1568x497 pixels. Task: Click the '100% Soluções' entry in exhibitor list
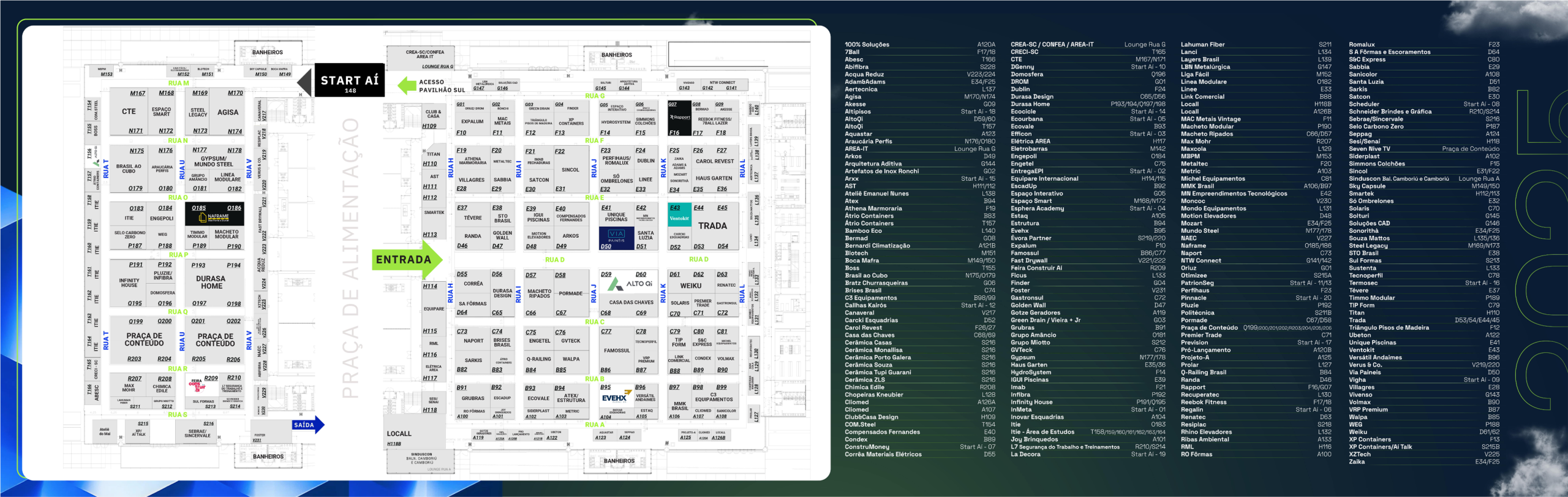(867, 44)
